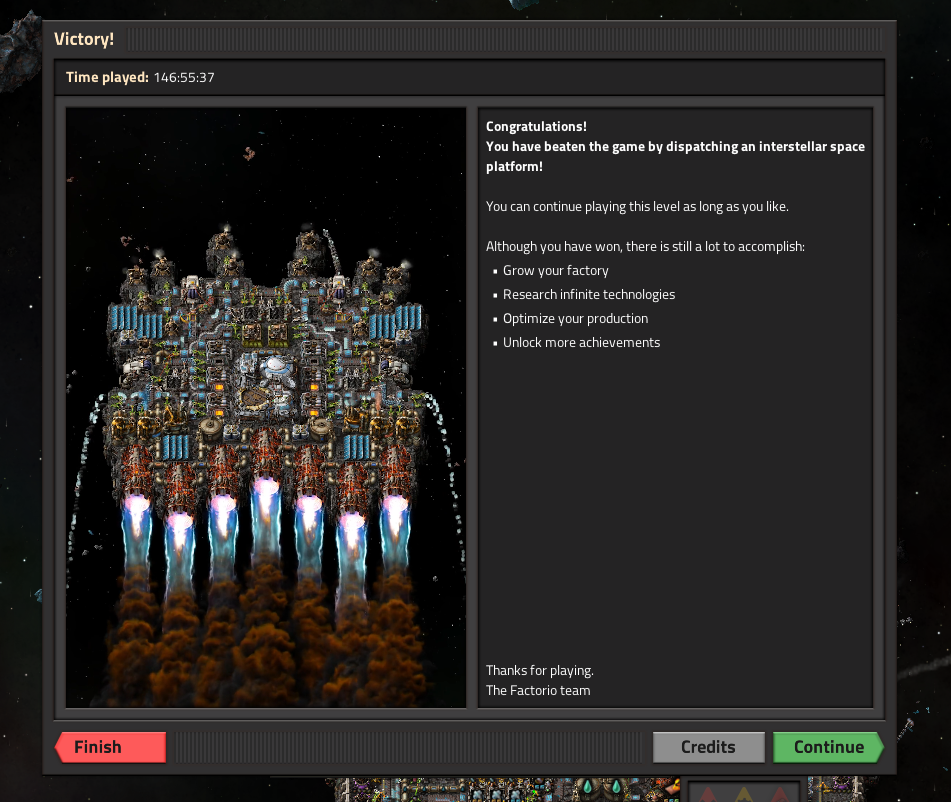Viewport: 951px width, 802px height.
Task: Click the Unlock more achievements bullet
Action: pyautogui.click(x=581, y=342)
